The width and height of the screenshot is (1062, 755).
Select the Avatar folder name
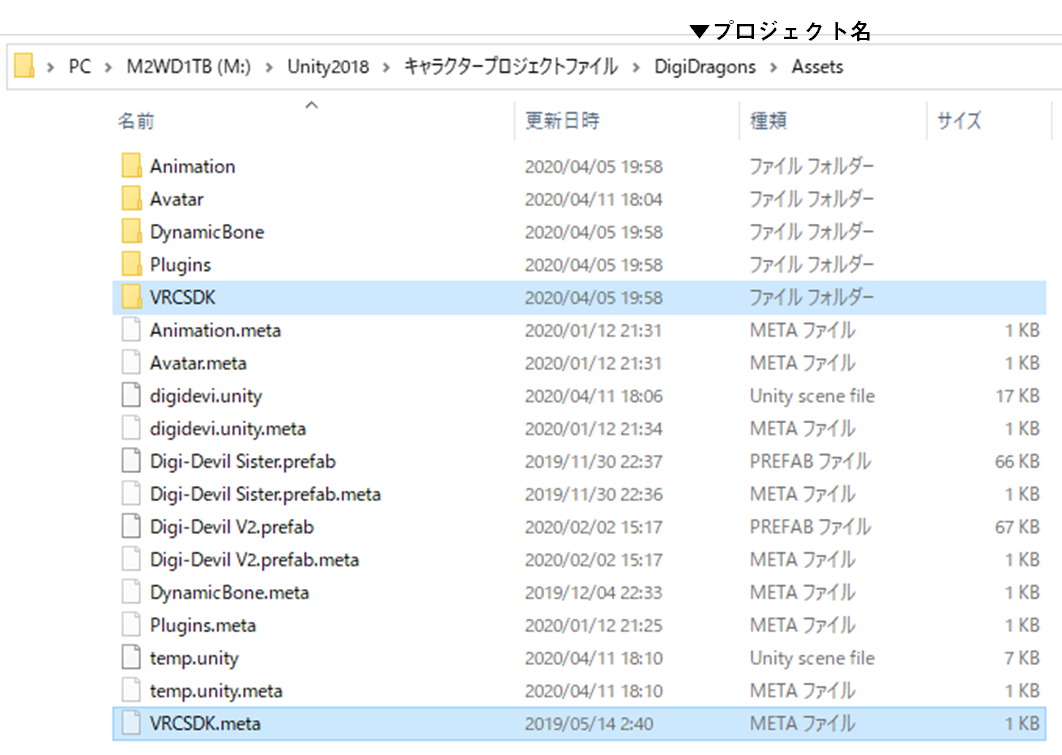[x=176, y=199]
